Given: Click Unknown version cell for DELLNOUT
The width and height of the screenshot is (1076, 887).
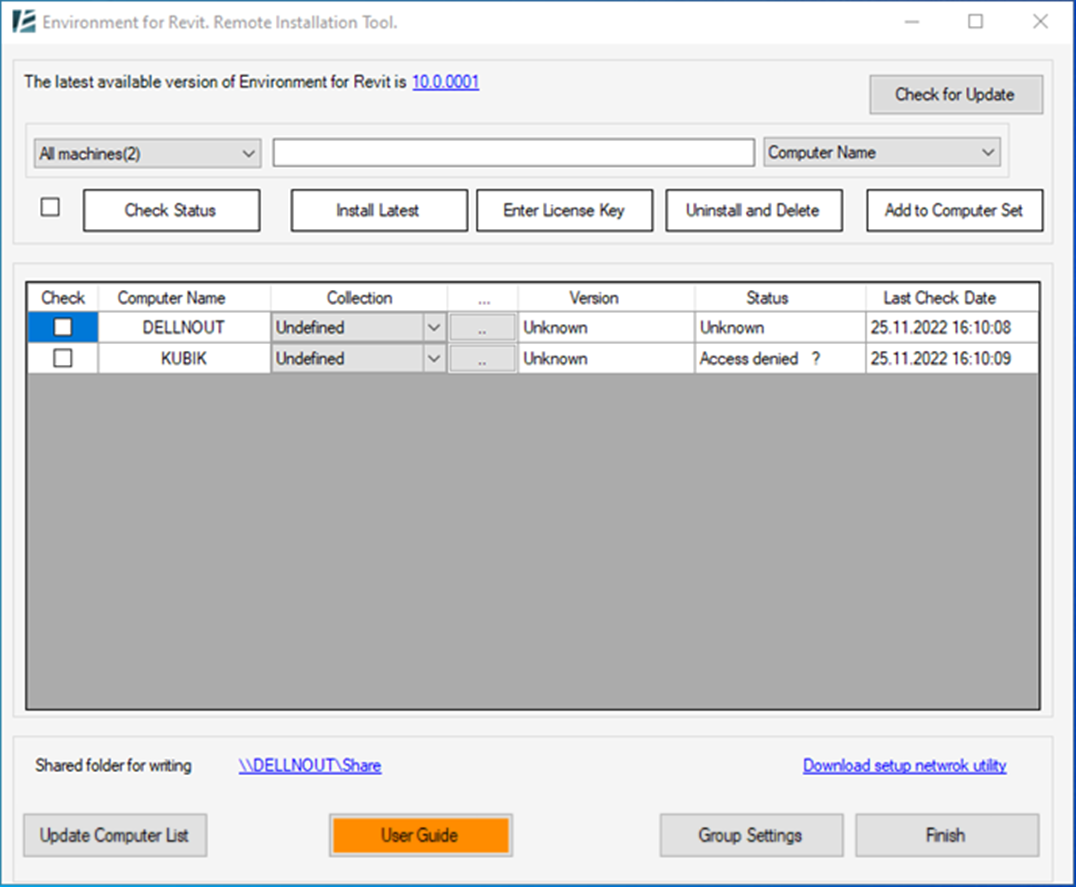Looking at the screenshot, I should point(606,327).
